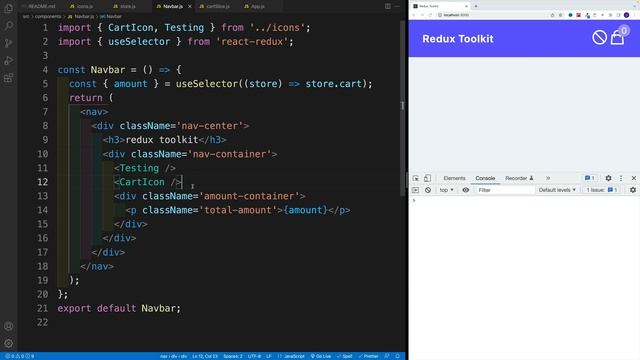
Task: Toggle console live expression eye
Action: tap(465, 190)
